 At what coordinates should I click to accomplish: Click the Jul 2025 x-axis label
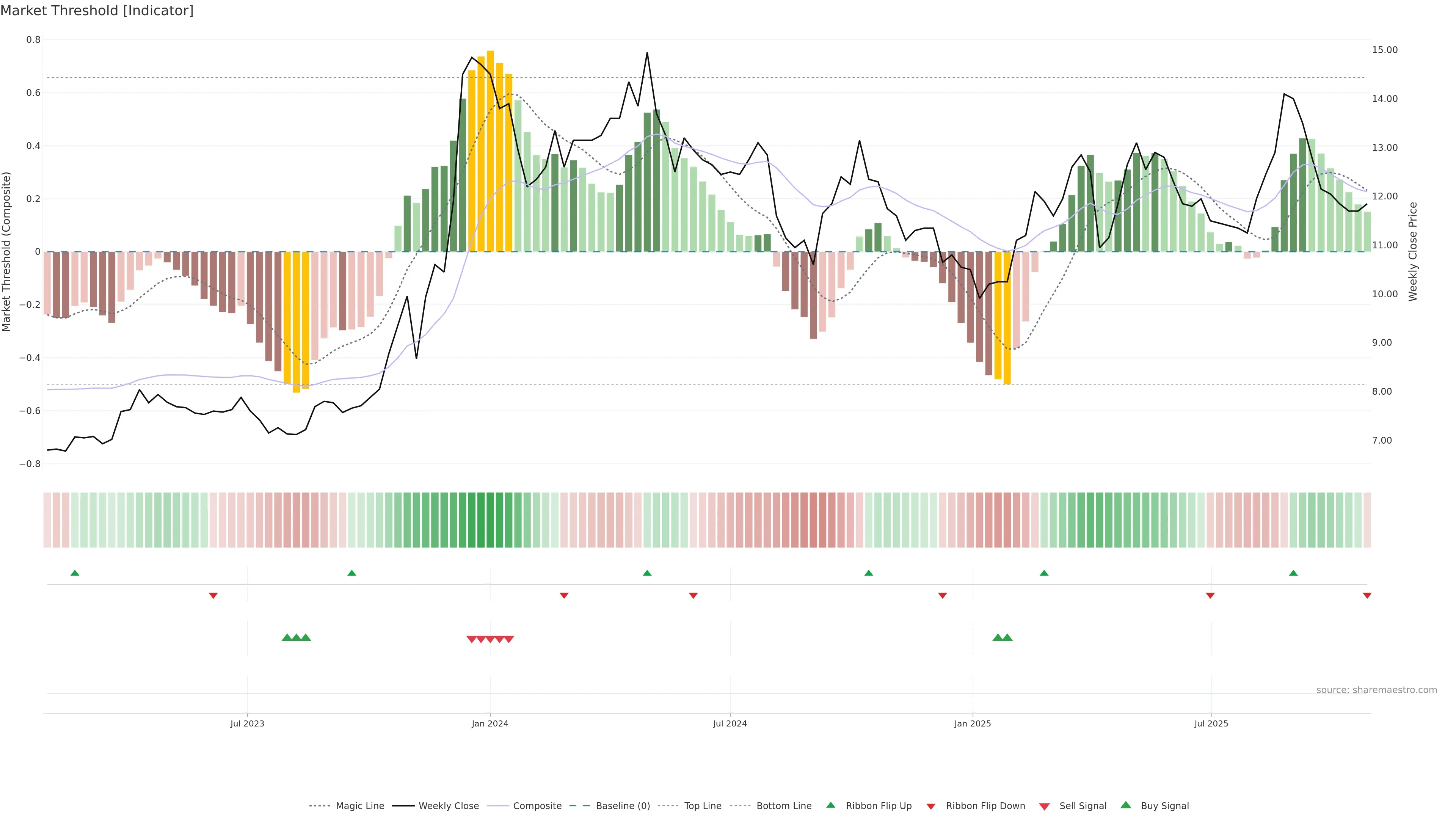point(1211,723)
